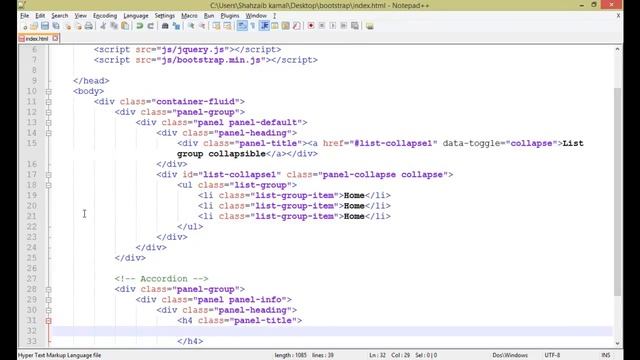
Task: Start macro recording with red dot
Action: click(311, 26)
